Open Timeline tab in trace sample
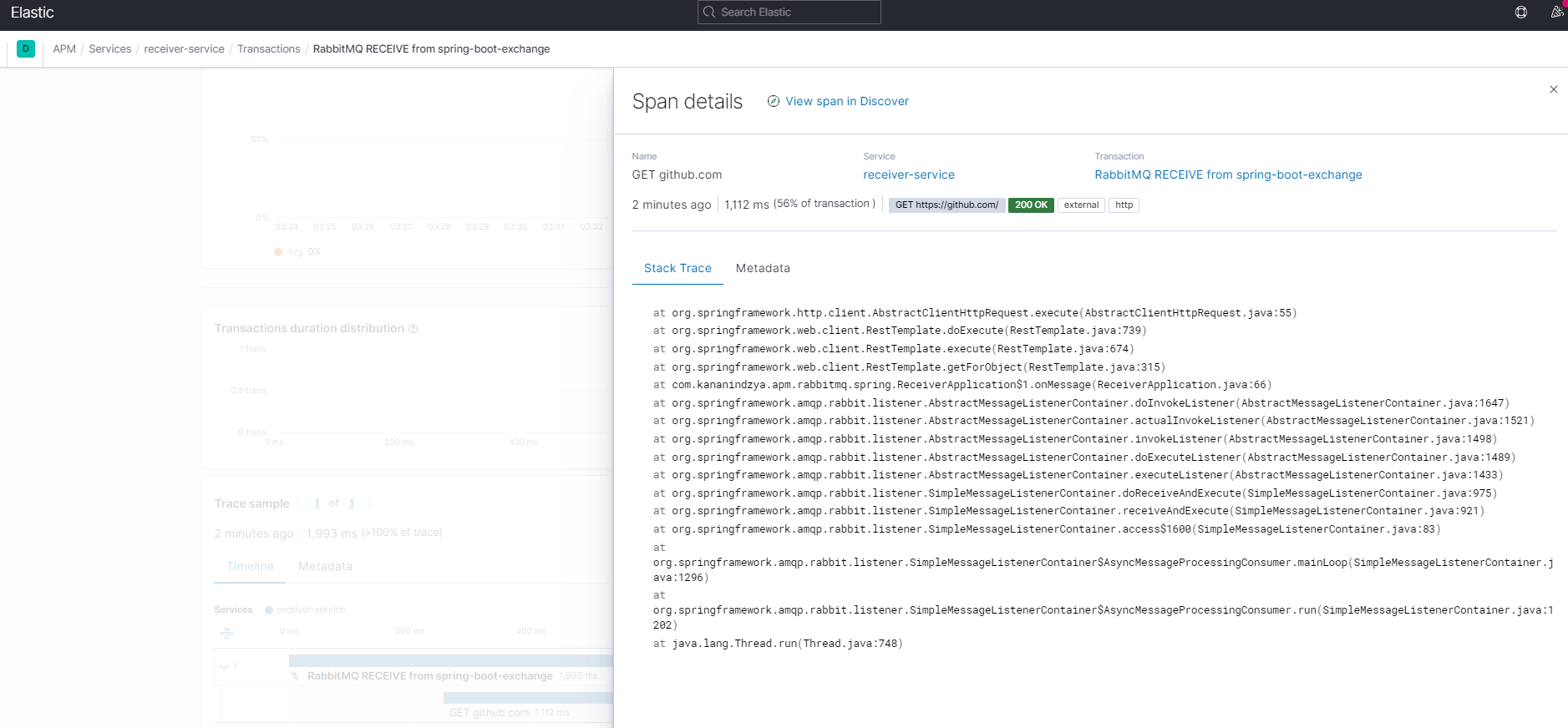Viewport: 1568px width, 728px height. pos(250,566)
